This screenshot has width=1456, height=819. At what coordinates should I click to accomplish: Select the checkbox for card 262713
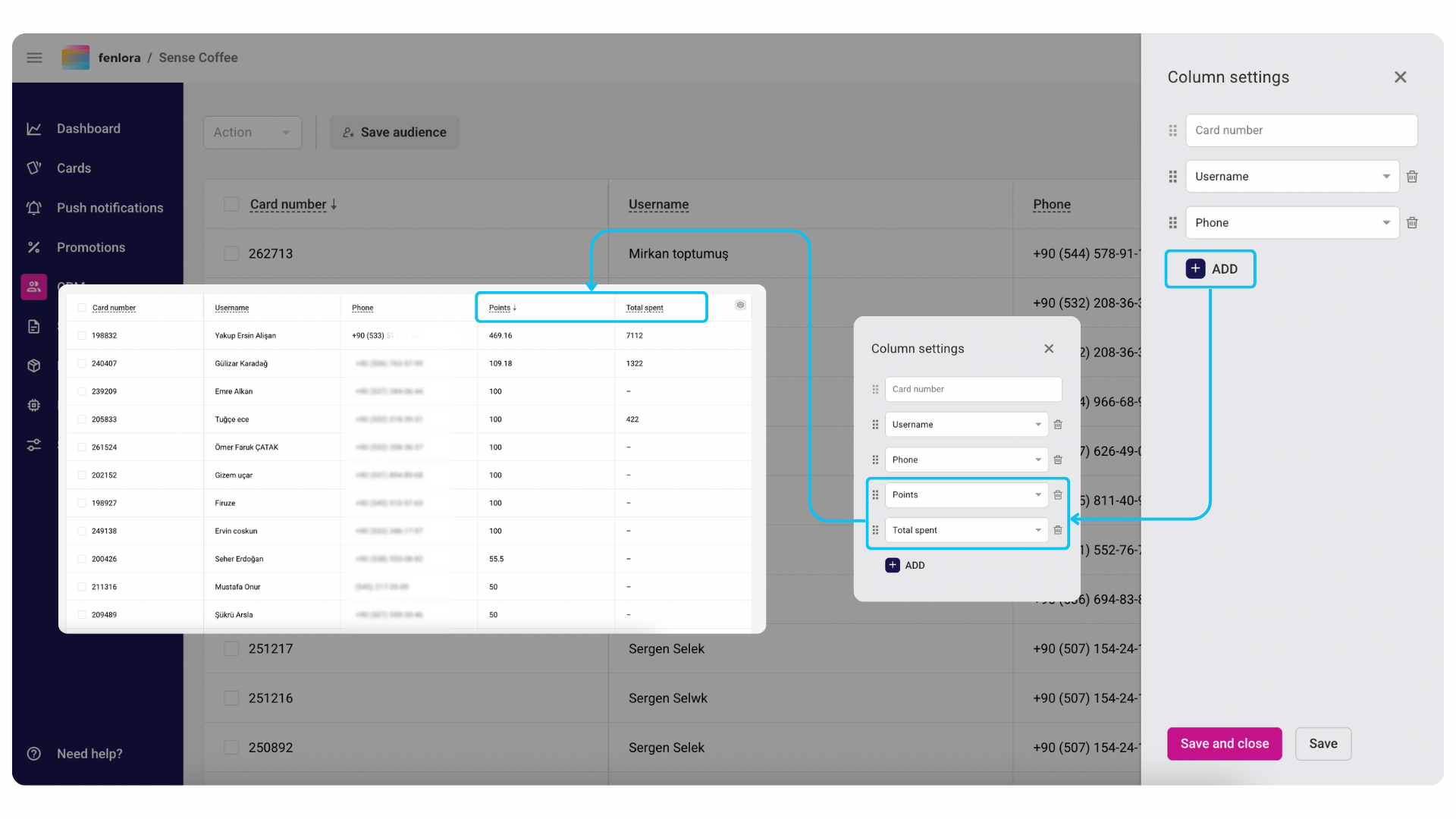pyautogui.click(x=231, y=253)
